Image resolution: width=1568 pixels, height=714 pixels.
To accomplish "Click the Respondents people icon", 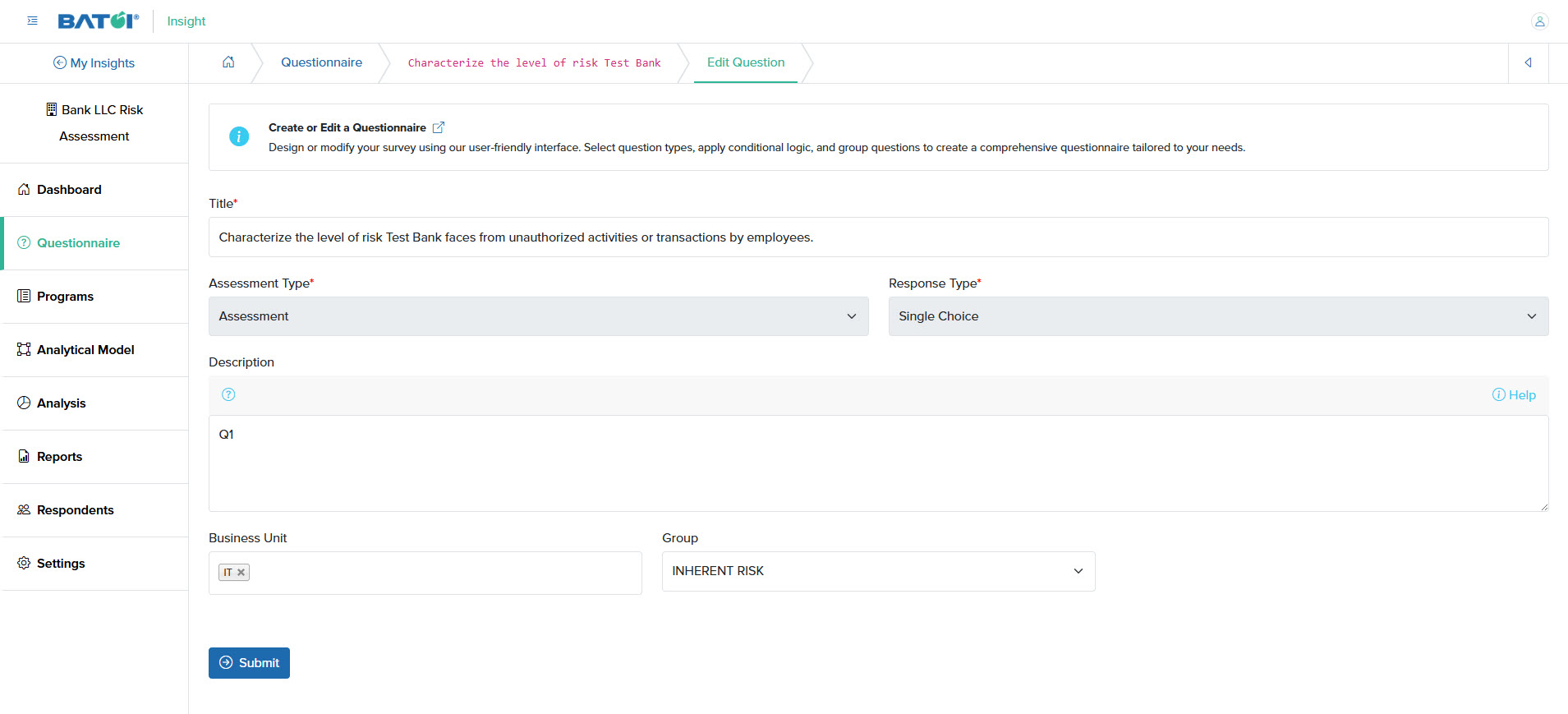I will pos(24,509).
